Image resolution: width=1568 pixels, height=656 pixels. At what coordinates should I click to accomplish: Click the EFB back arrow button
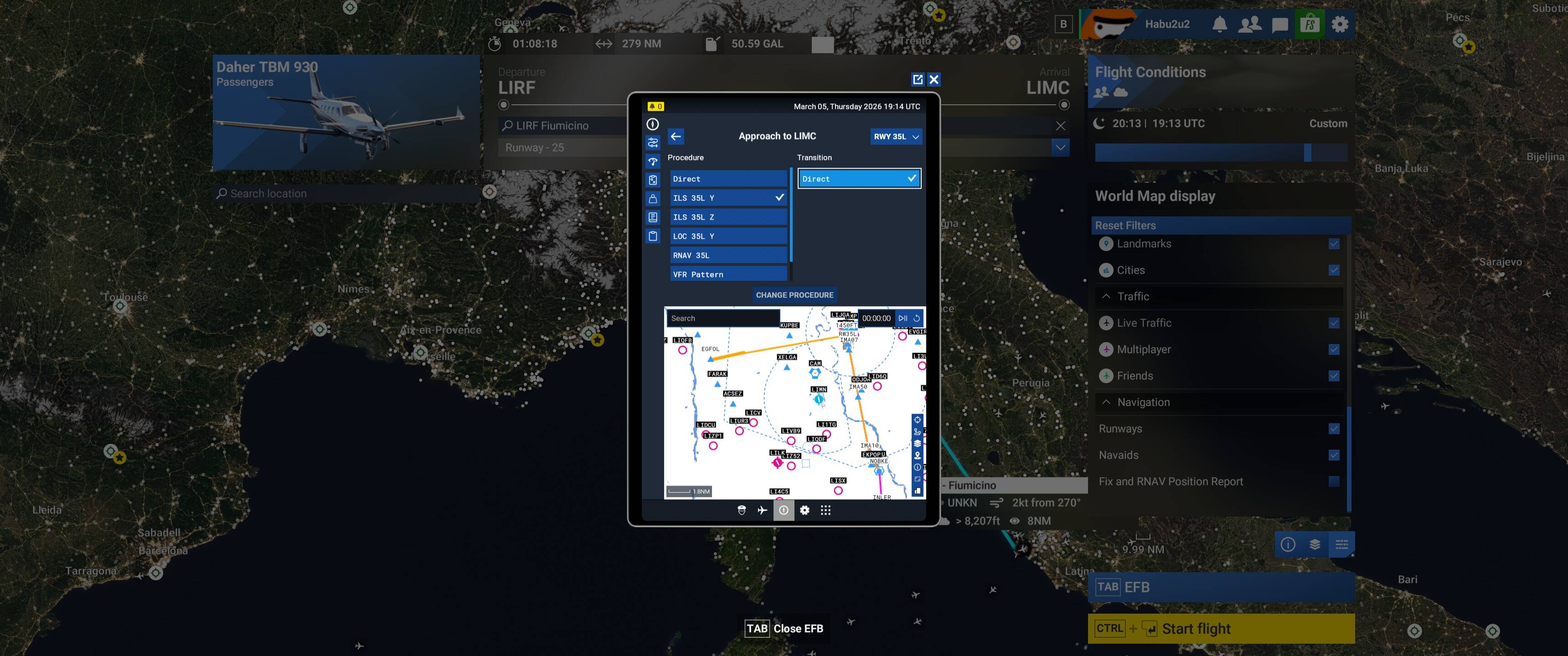point(676,136)
